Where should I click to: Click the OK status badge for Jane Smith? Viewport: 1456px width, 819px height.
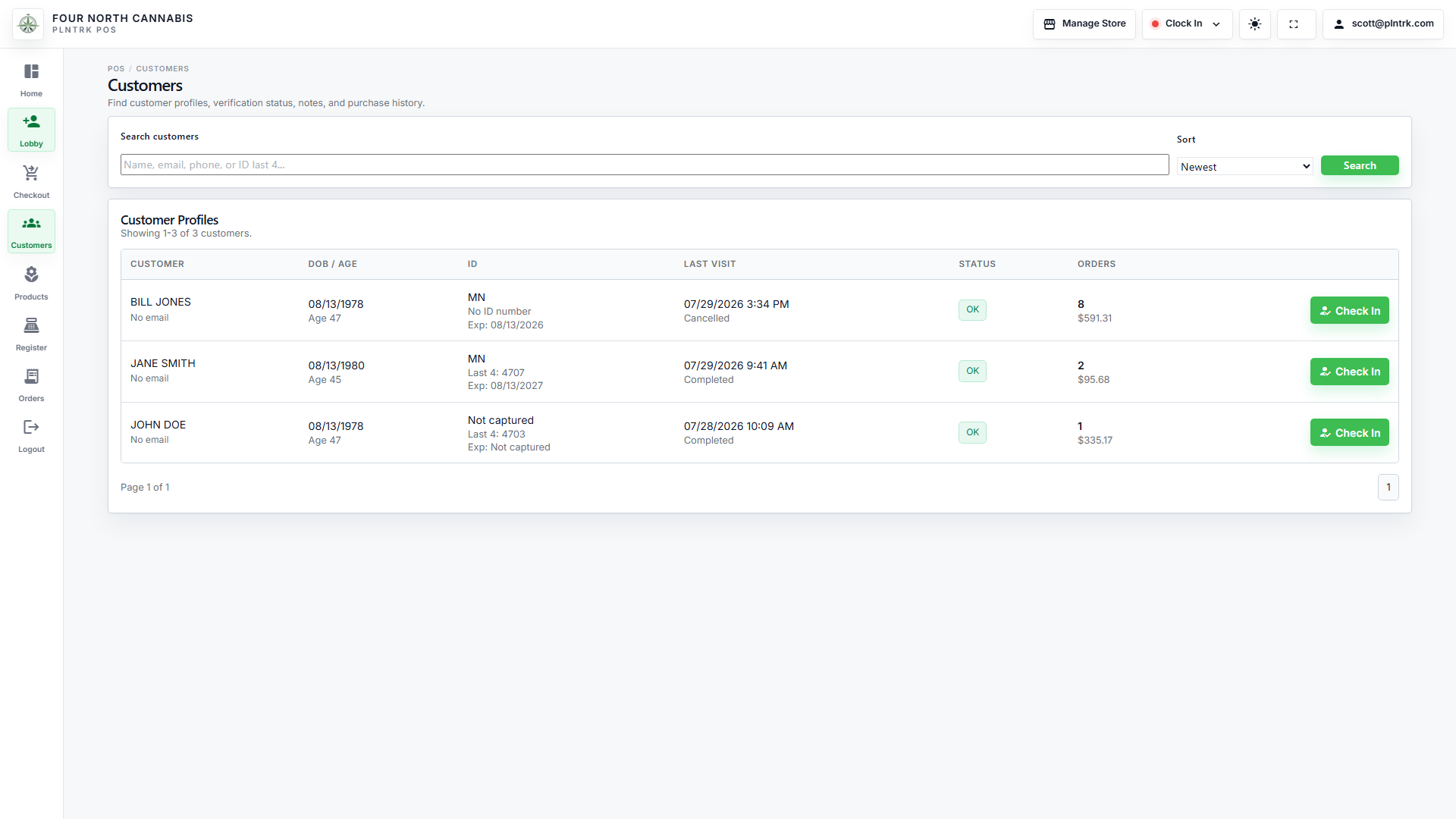pyautogui.click(x=972, y=371)
